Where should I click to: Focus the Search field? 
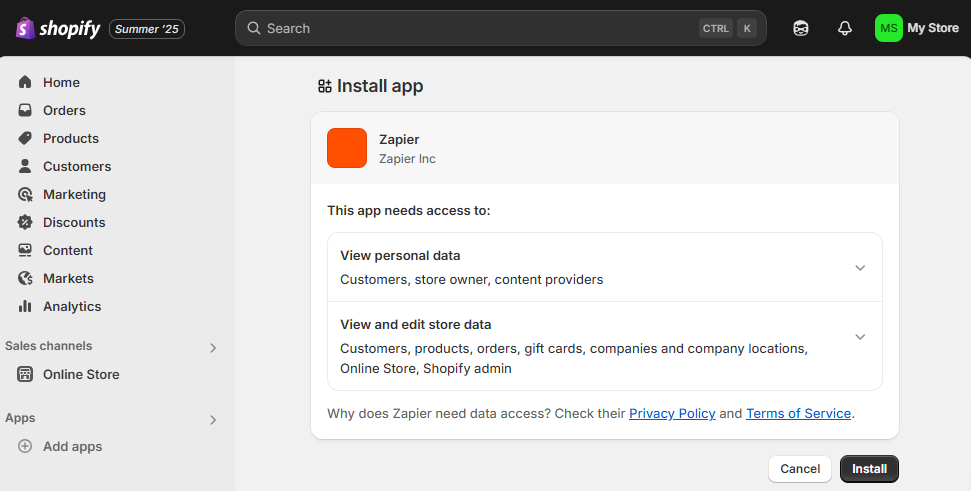(500, 28)
